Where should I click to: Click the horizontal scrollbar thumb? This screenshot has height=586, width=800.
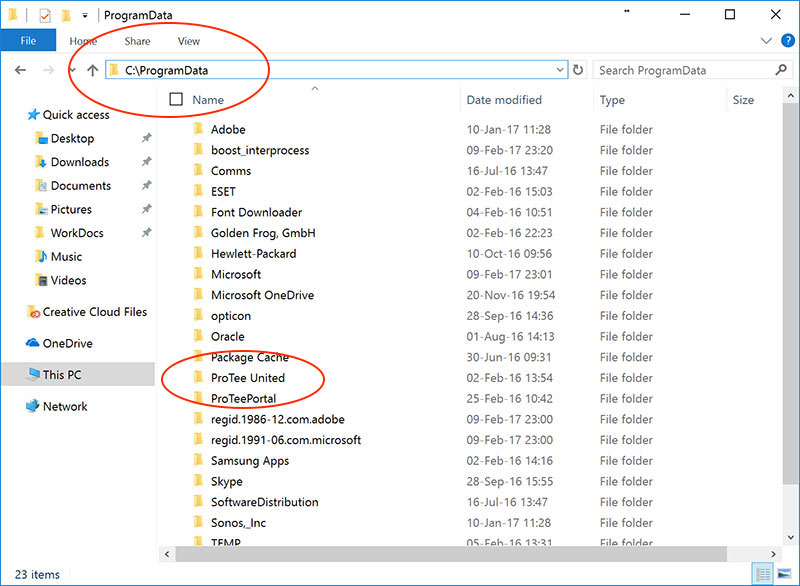click(x=451, y=554)
